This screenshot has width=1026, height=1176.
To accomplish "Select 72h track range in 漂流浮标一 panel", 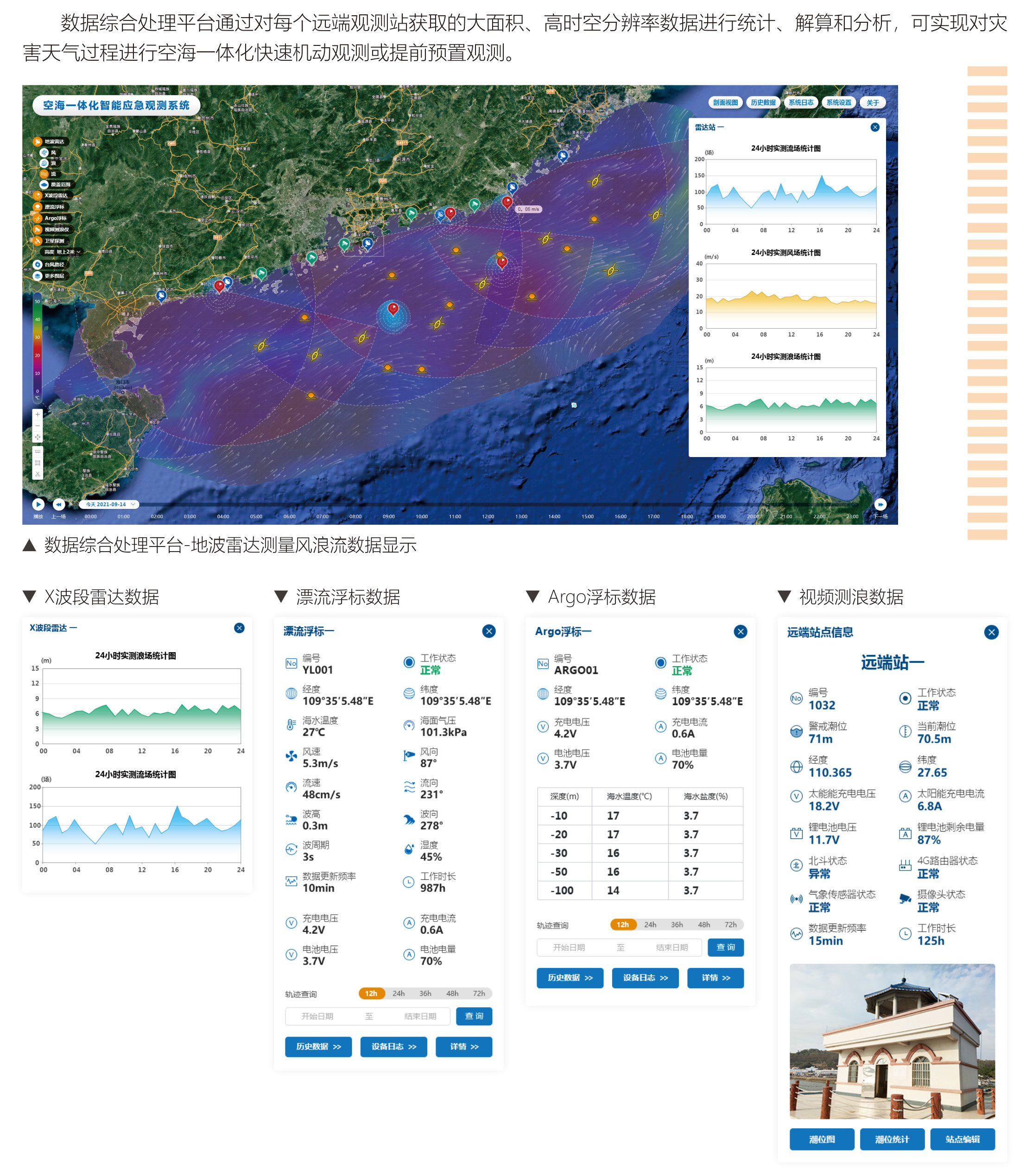I will [x=479, y=993].
